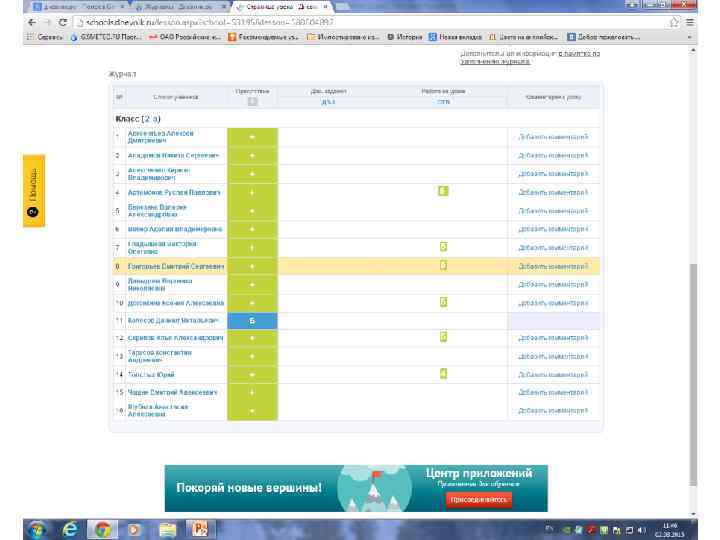
Task: Click the volume icon in system tray
Action: click(641, 530)
